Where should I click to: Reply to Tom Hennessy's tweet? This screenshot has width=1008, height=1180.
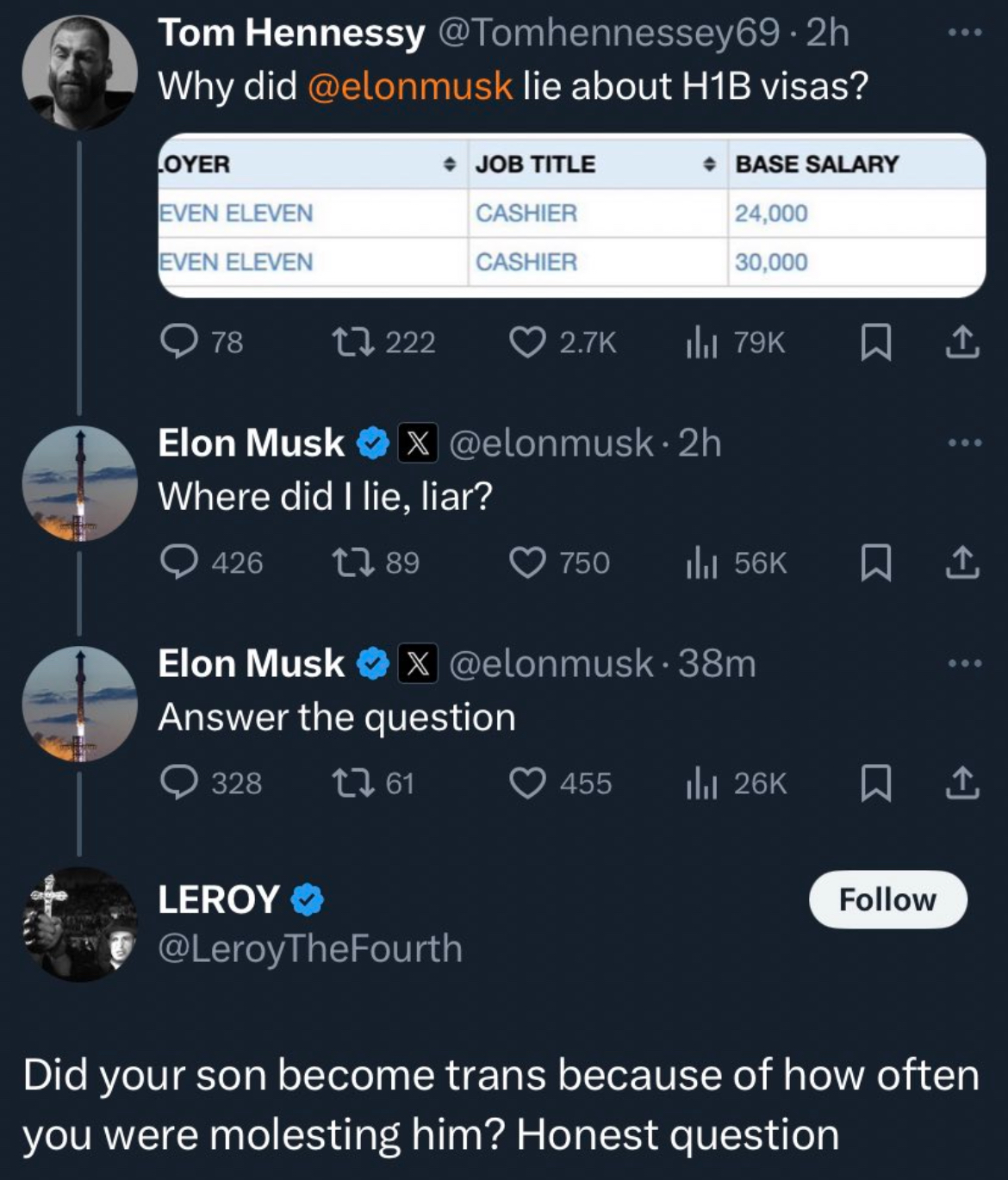[179, 343]
